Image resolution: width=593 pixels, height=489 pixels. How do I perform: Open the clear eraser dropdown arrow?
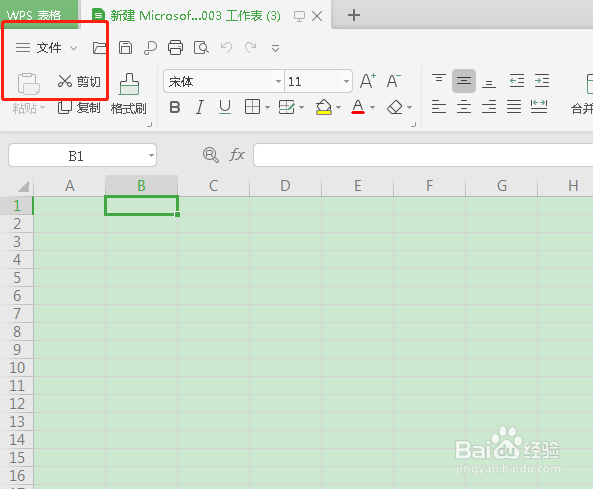pyautogui.click(x=410, y=108)
